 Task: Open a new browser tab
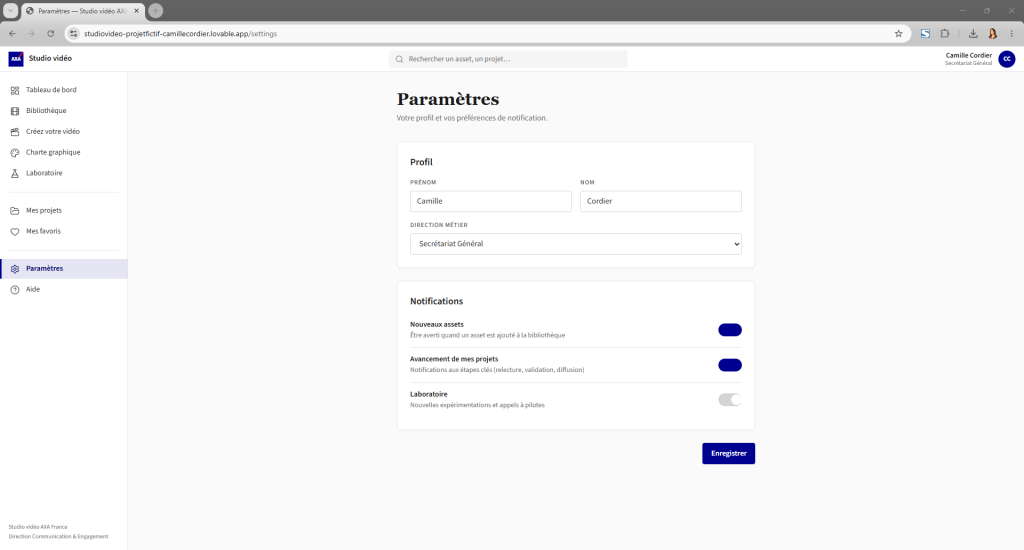[x=155, y=10]
